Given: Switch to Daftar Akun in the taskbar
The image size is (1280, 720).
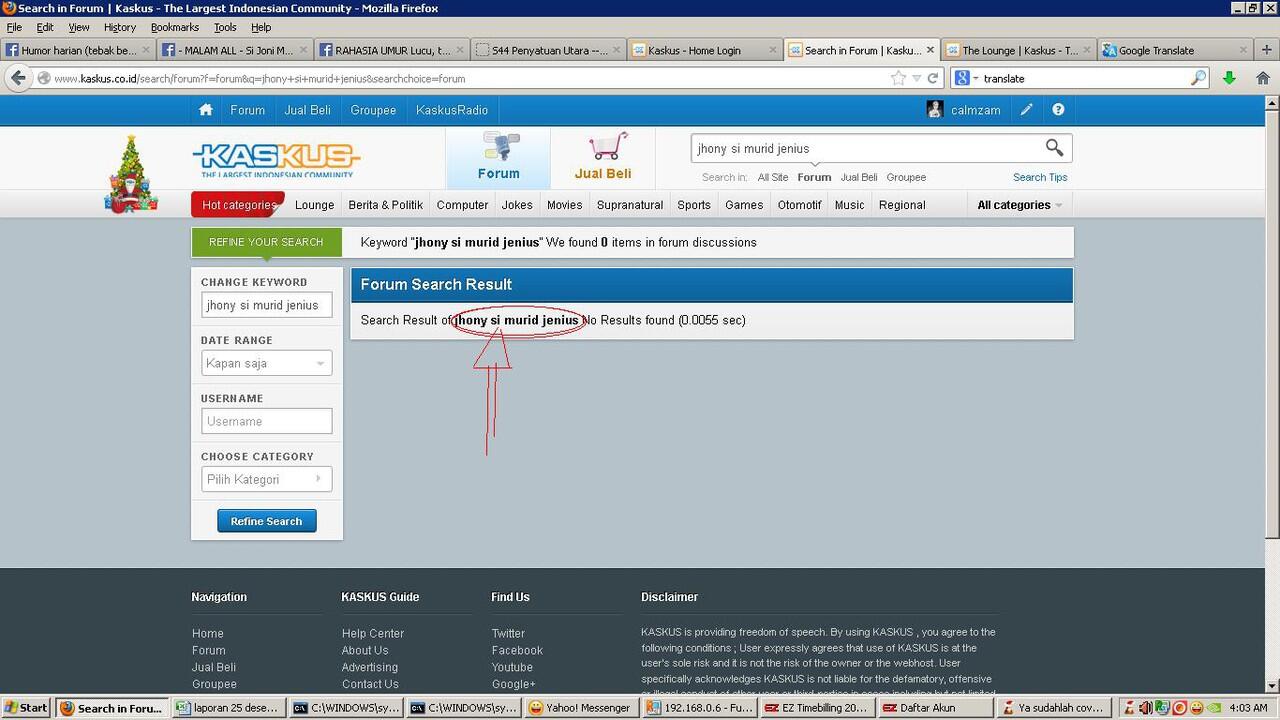Looking at the screenshot, I should (936, 707).
